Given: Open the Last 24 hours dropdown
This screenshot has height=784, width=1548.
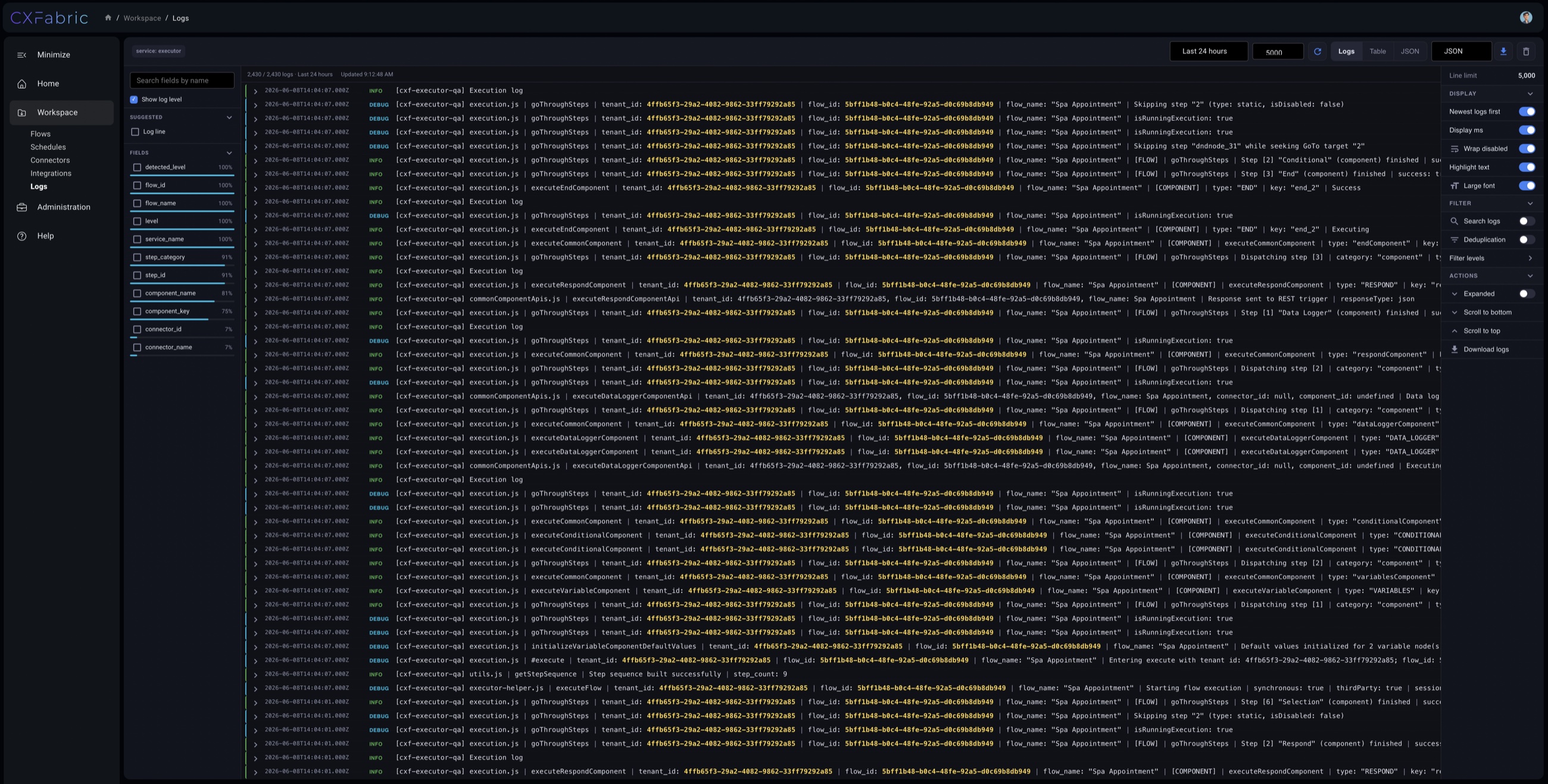Looking at the screenshot, I should [1209, 52].
